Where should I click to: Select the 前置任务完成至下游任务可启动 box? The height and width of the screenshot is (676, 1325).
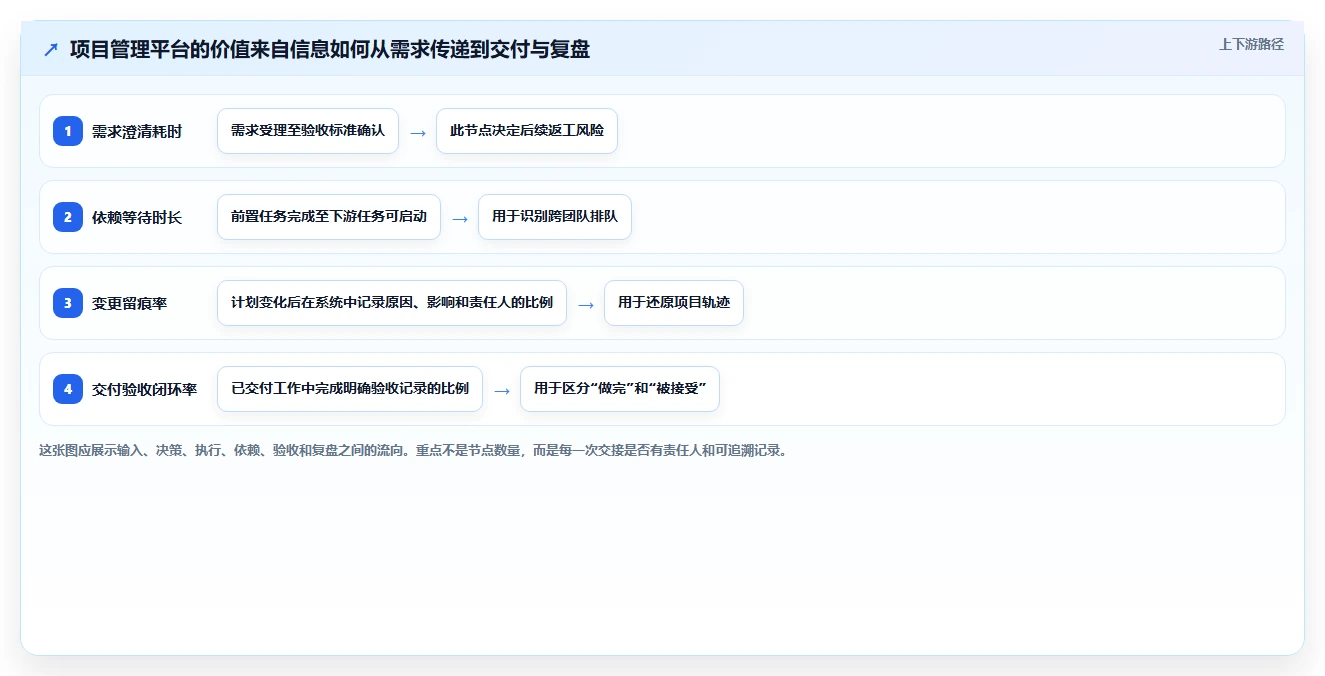[329, 217]
